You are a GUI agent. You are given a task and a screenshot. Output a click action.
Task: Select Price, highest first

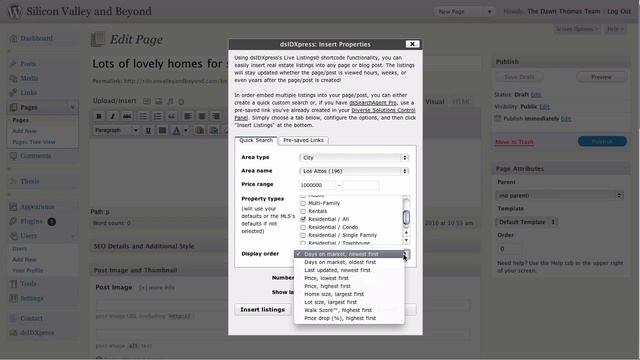coord(349,286)
